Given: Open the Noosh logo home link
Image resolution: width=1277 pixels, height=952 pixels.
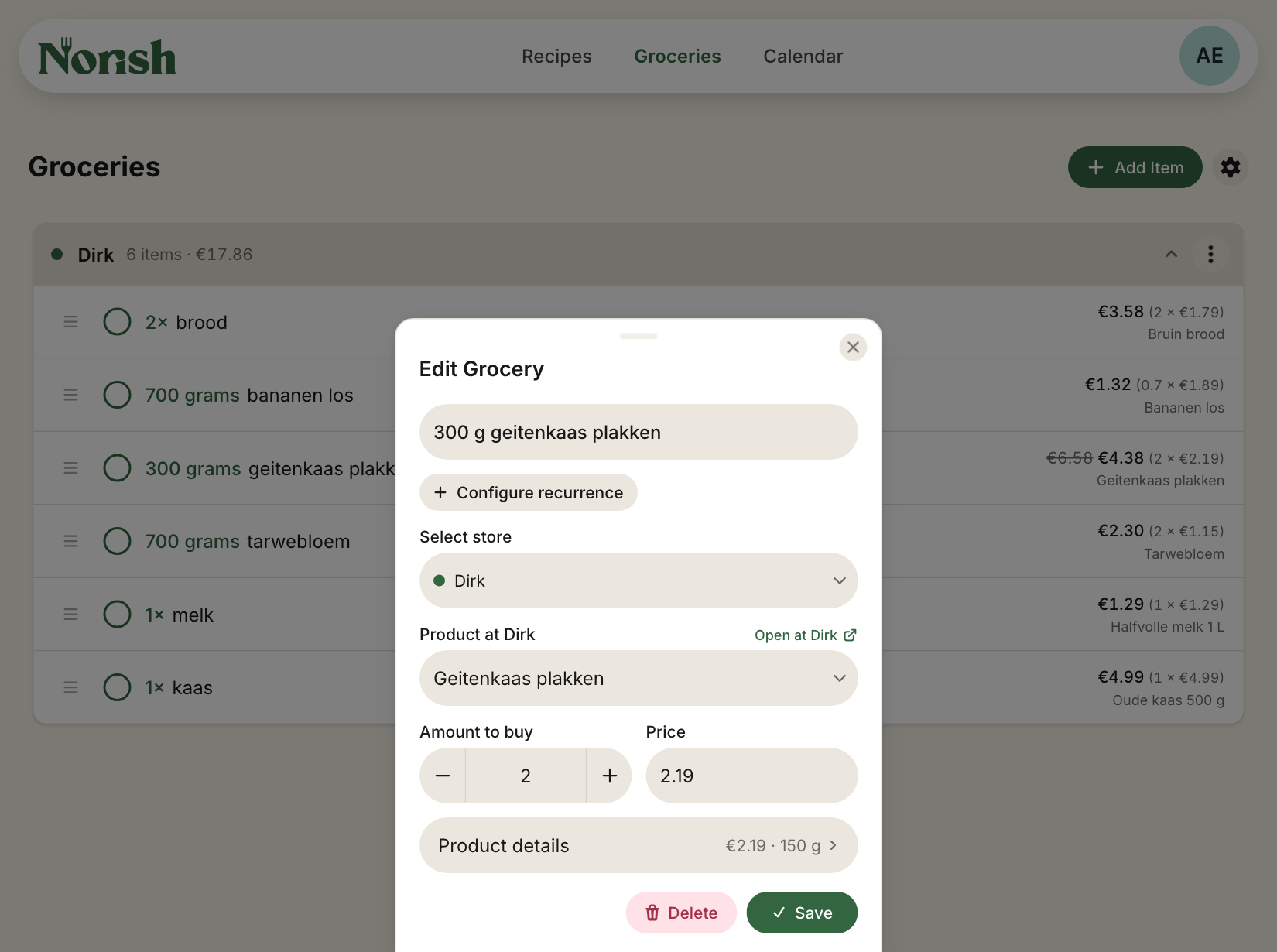Looking at the screenshot, I should [x=107, y=57].
